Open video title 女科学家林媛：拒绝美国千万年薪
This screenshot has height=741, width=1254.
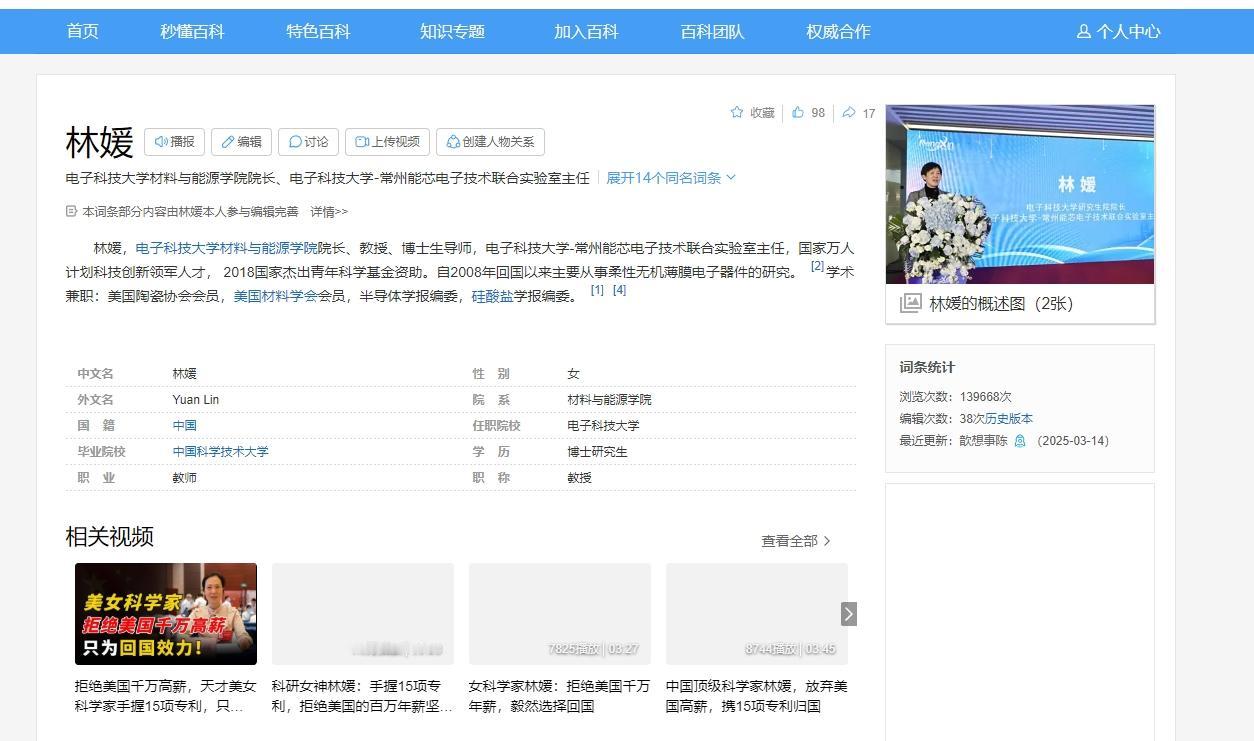pos(560,696)
